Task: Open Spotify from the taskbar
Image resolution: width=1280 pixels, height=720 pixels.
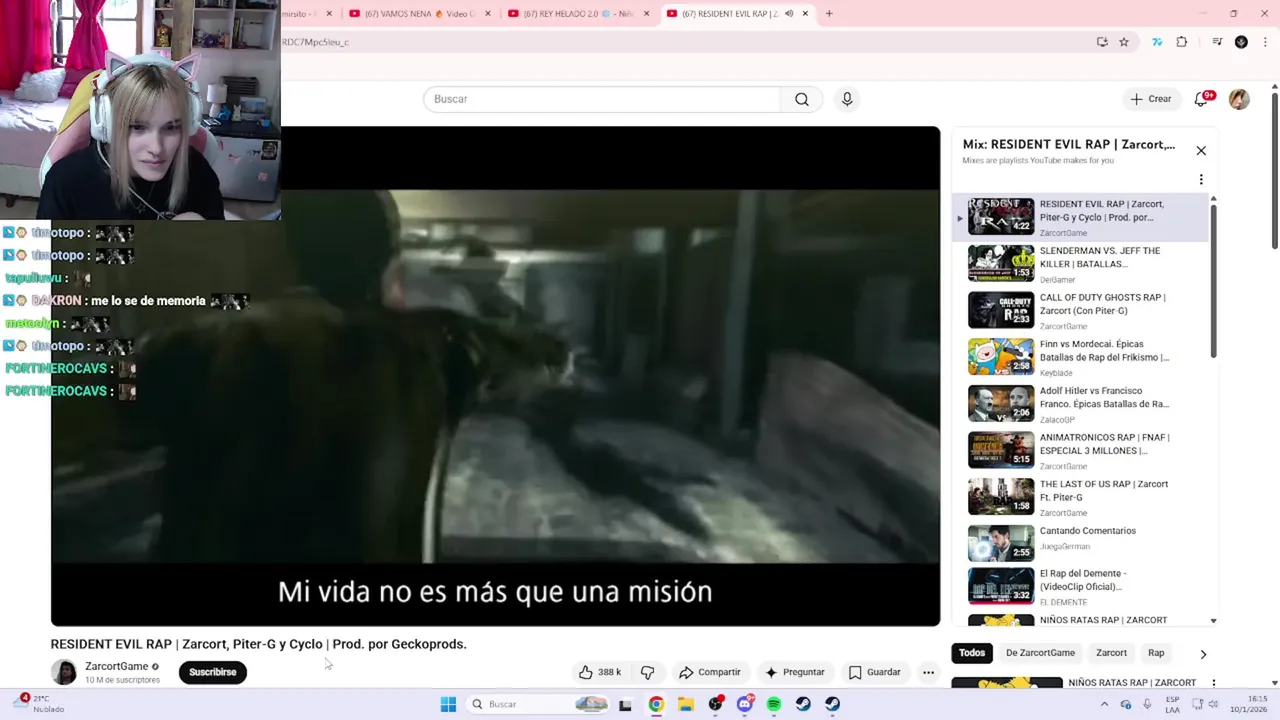Action: [774, 704]
